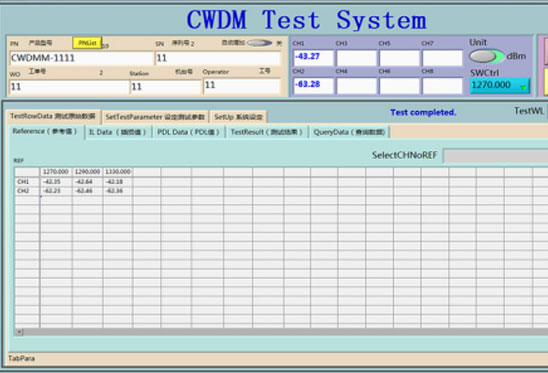548x373 pixels.
Task: Click cell -42.35 in CH1 row
Action: 56,181
